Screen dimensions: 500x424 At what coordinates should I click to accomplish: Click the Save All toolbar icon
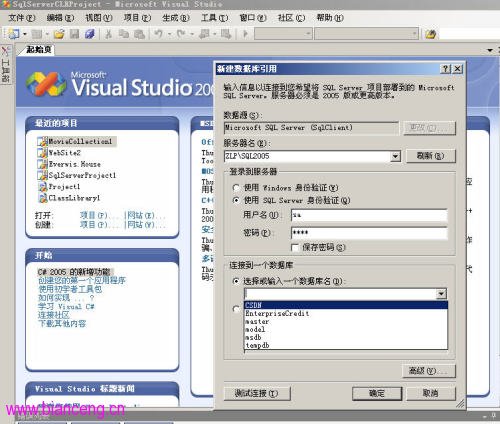pyautogui.click(x=90, y=34)
